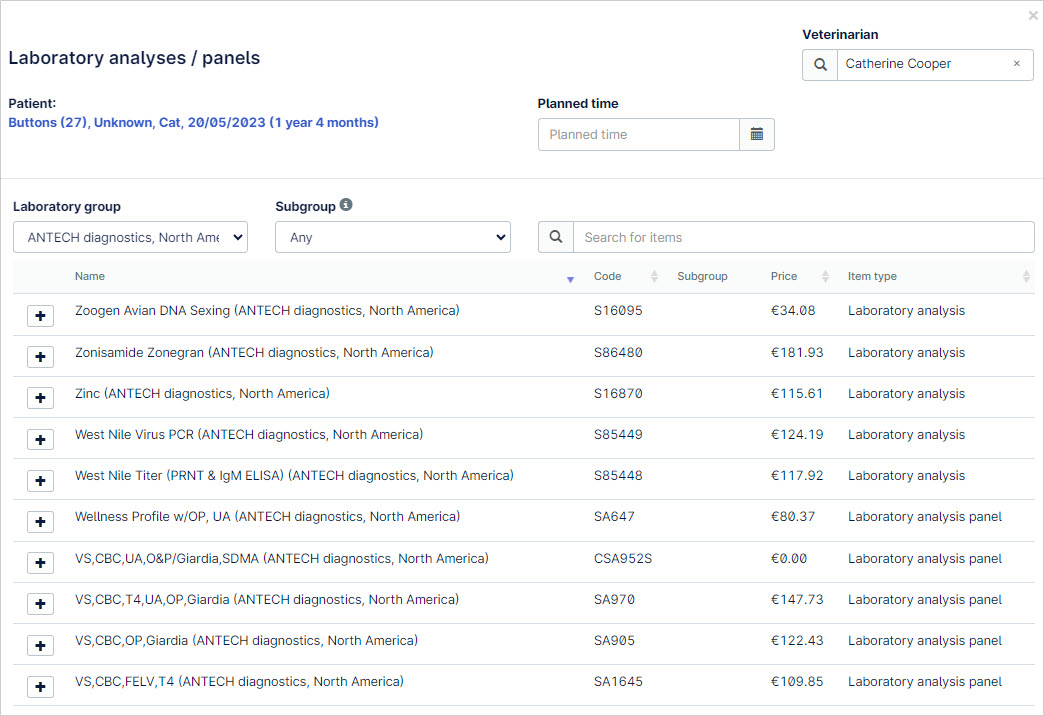Open the Subgroup Any dropdown

pos(393,237)
